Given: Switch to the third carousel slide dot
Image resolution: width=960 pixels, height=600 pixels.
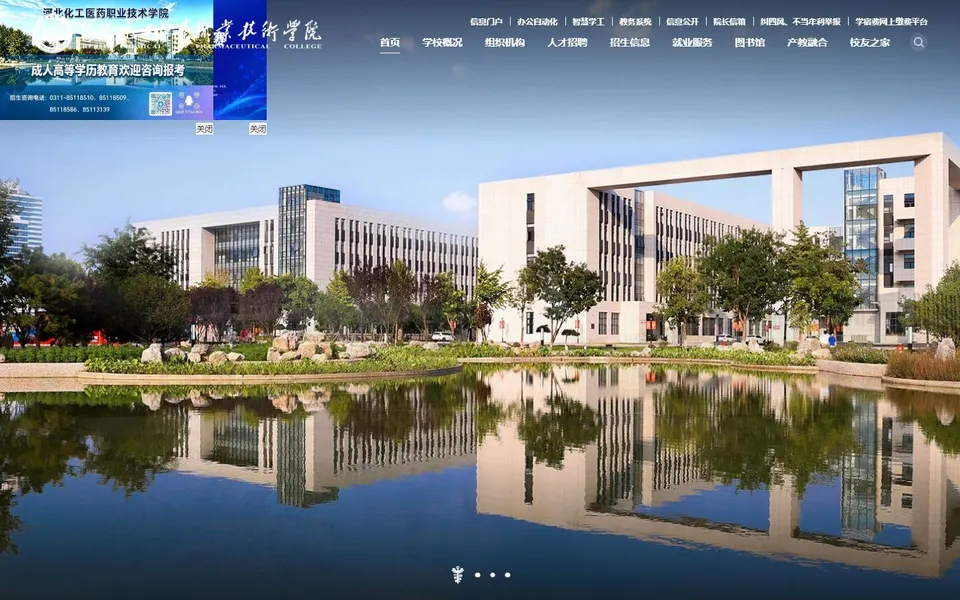Looking at the screenshot, I should 492,575.
